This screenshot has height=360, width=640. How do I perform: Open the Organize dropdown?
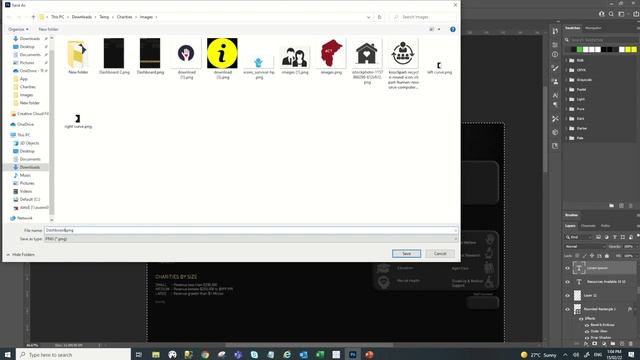pos(18,29)
